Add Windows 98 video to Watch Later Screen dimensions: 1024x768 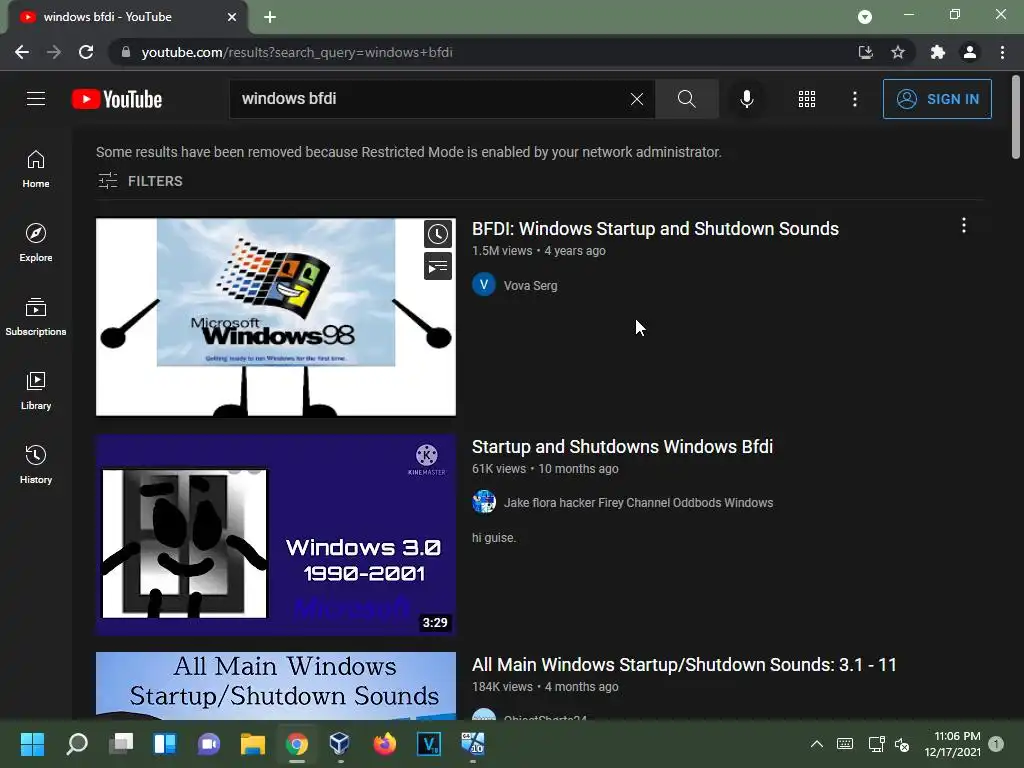[438, 234]
